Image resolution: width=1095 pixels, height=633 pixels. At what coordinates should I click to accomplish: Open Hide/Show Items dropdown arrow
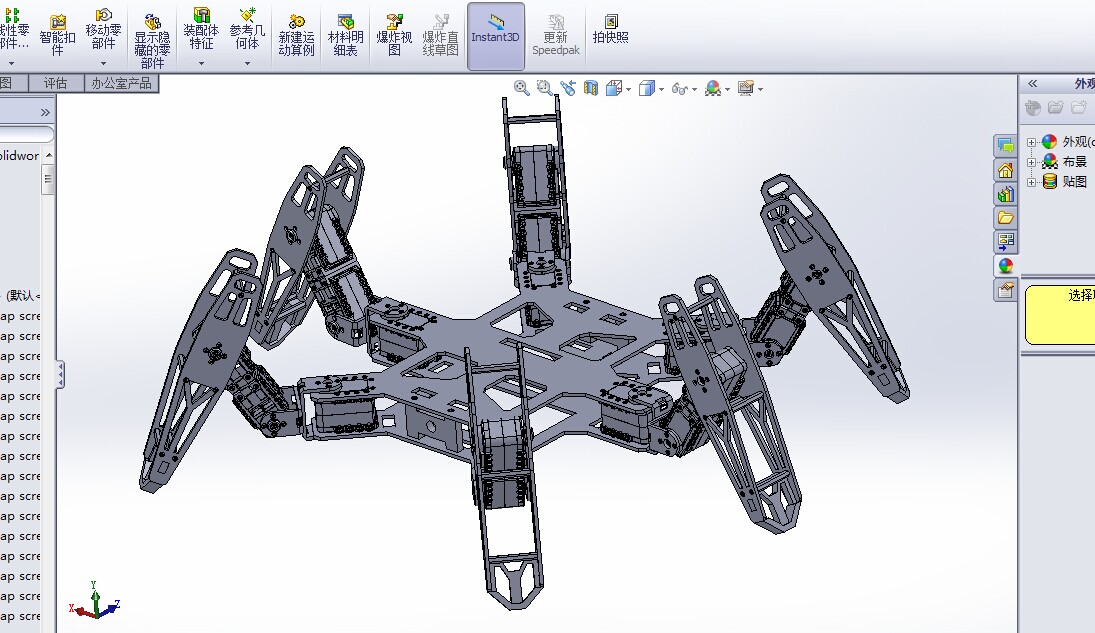pyautogui.click(x=694, y=89)
